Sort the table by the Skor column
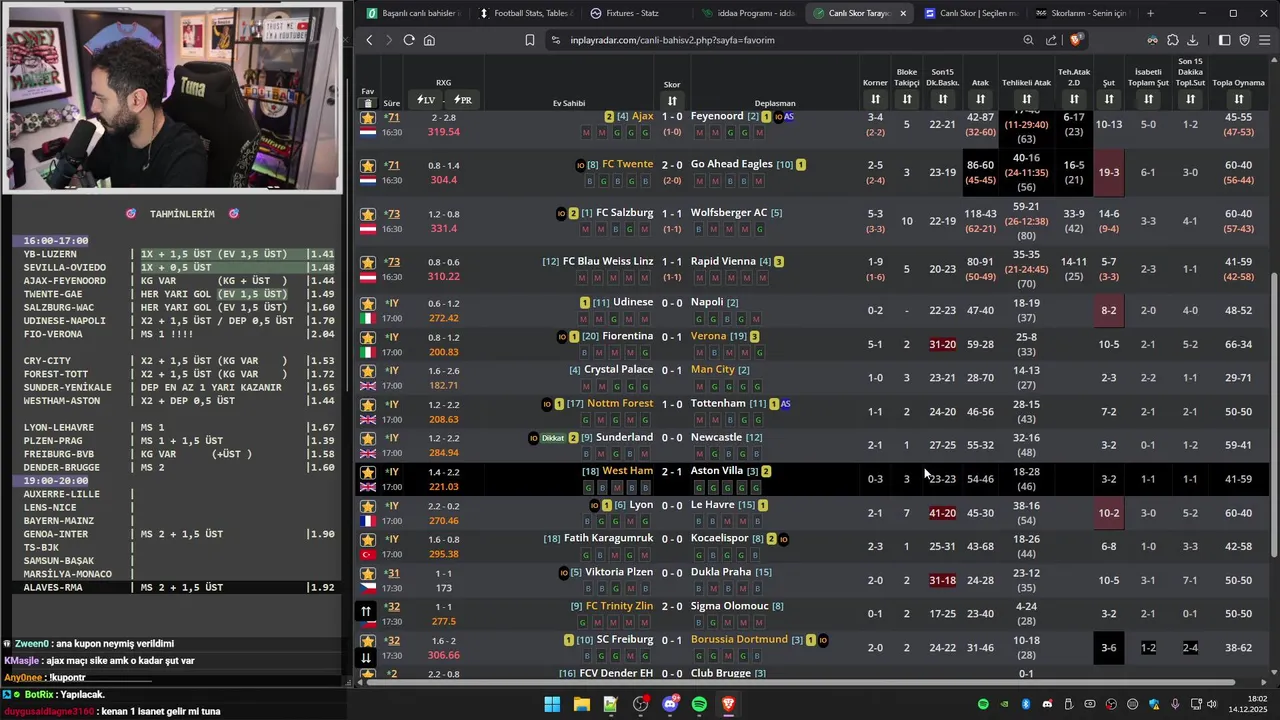This screenshot has height=720, width=1280. click(x=672, y=100)
